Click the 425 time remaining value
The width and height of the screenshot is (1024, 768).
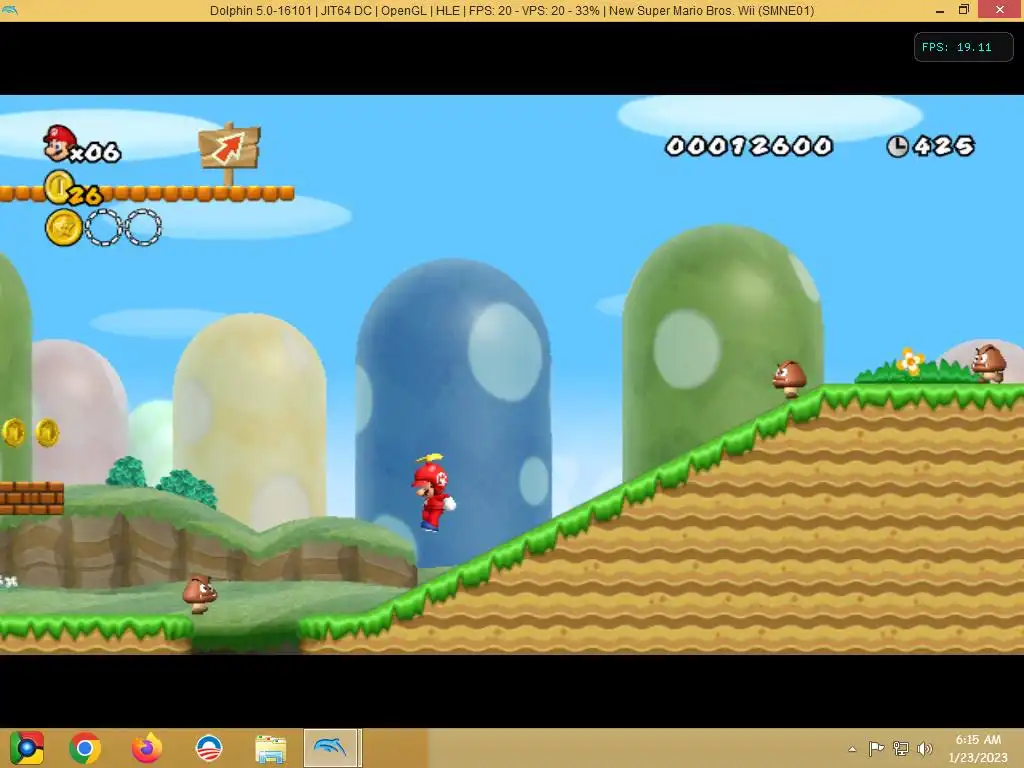tap(944, 146)
